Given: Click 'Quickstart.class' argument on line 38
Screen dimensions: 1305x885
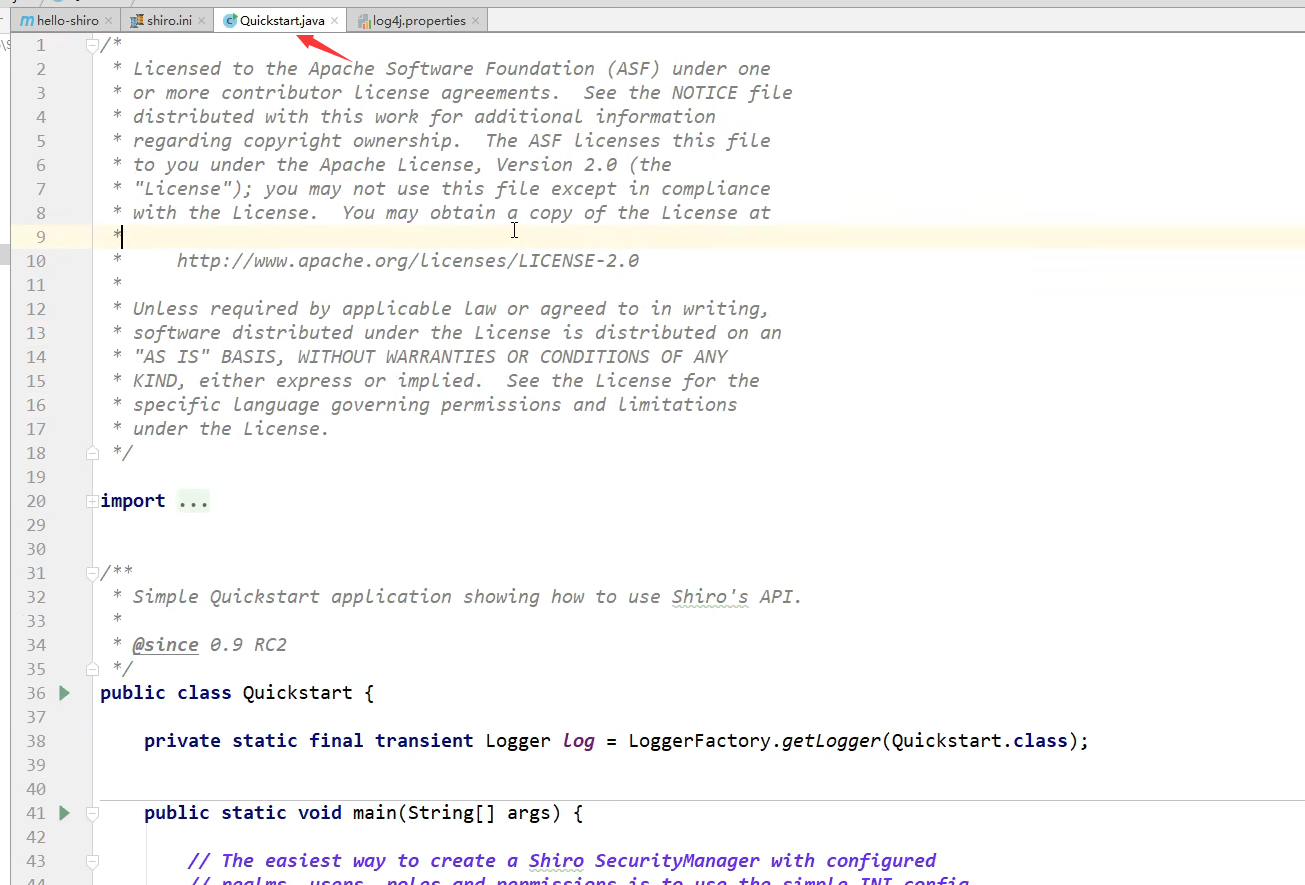Looking at the screenshot, I should point(980,741).
